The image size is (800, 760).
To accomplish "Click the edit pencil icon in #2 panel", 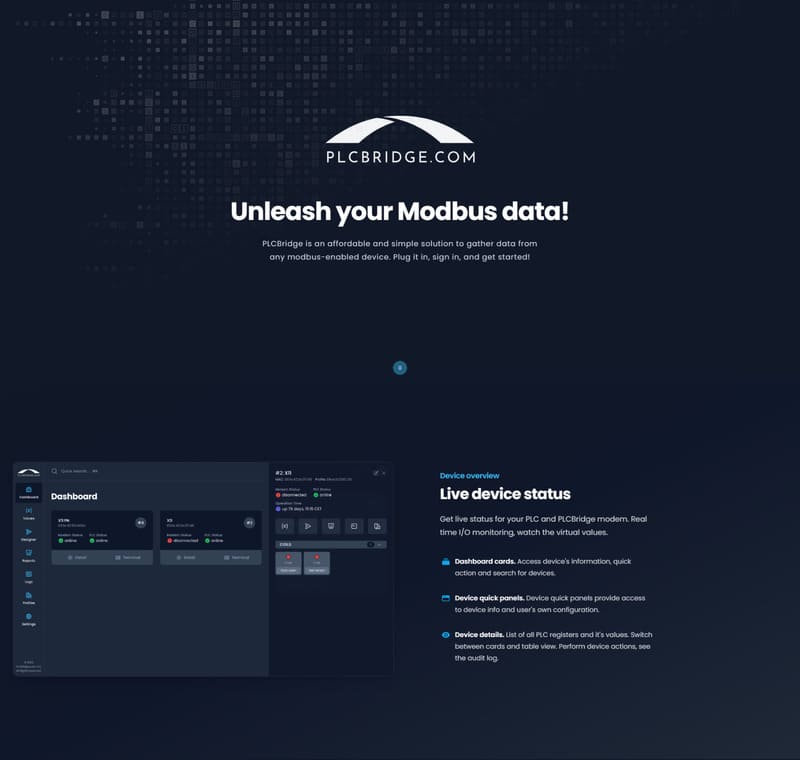I will pyautogui.click(x=376, y=473).
